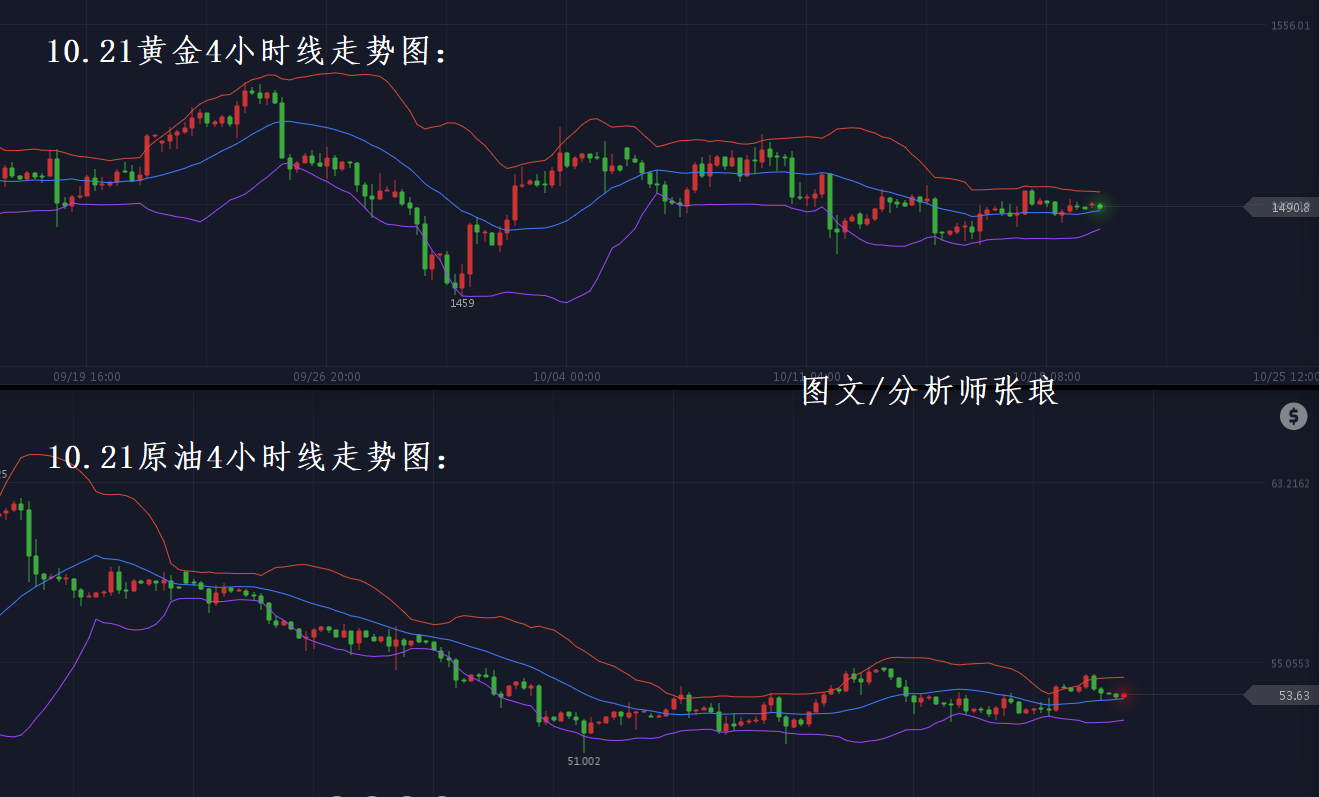Screen dimensions: 1319x797
Task: Click the 09/19 16:00 time axis label
Action: (x=87, y=377)
